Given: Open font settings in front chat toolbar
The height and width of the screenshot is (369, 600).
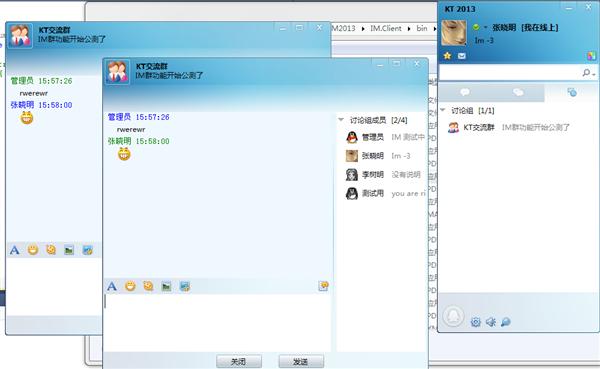Looking at the screenshot, I should 112,286.
